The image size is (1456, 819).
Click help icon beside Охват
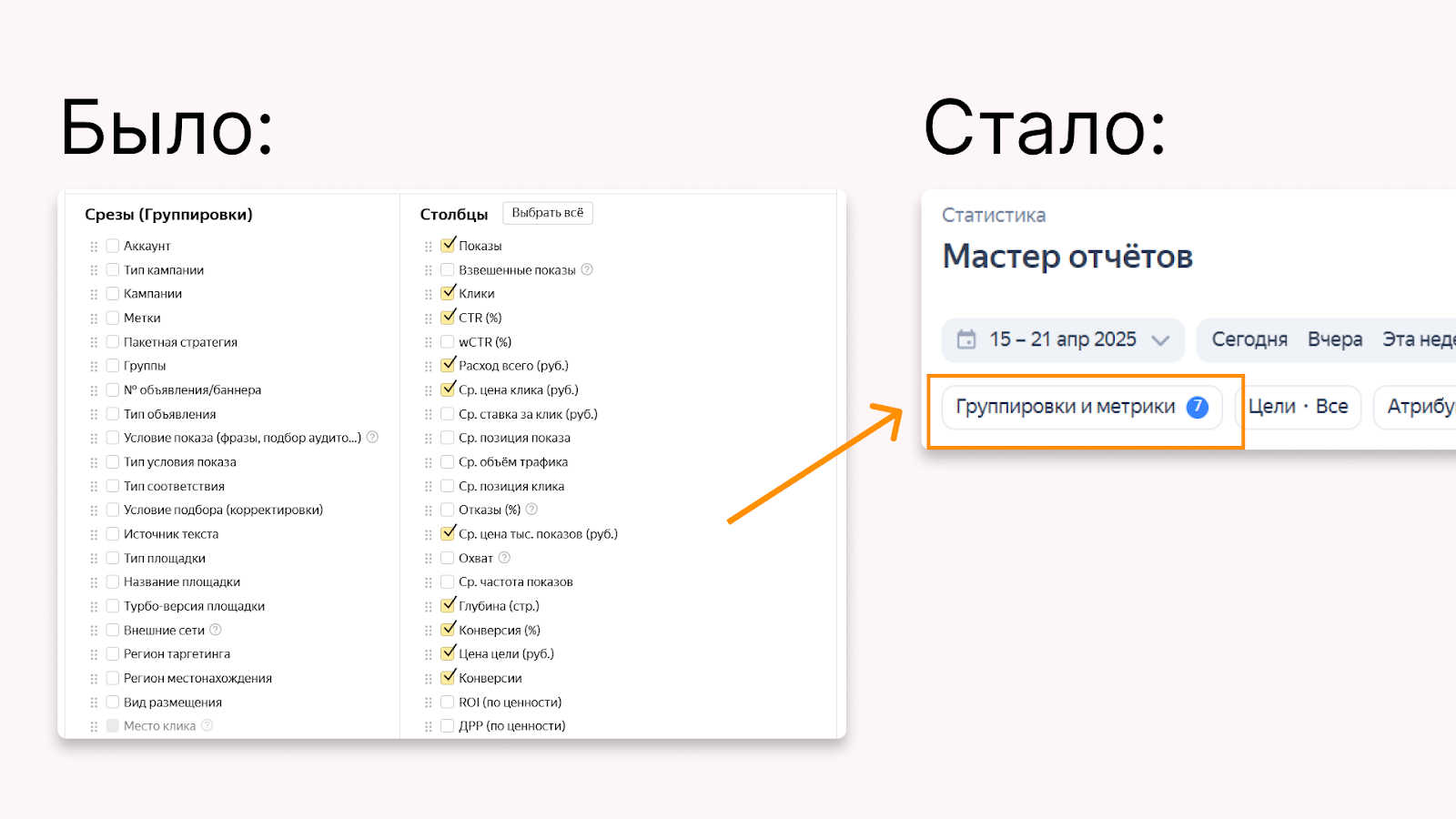click(x=504, y=558)
